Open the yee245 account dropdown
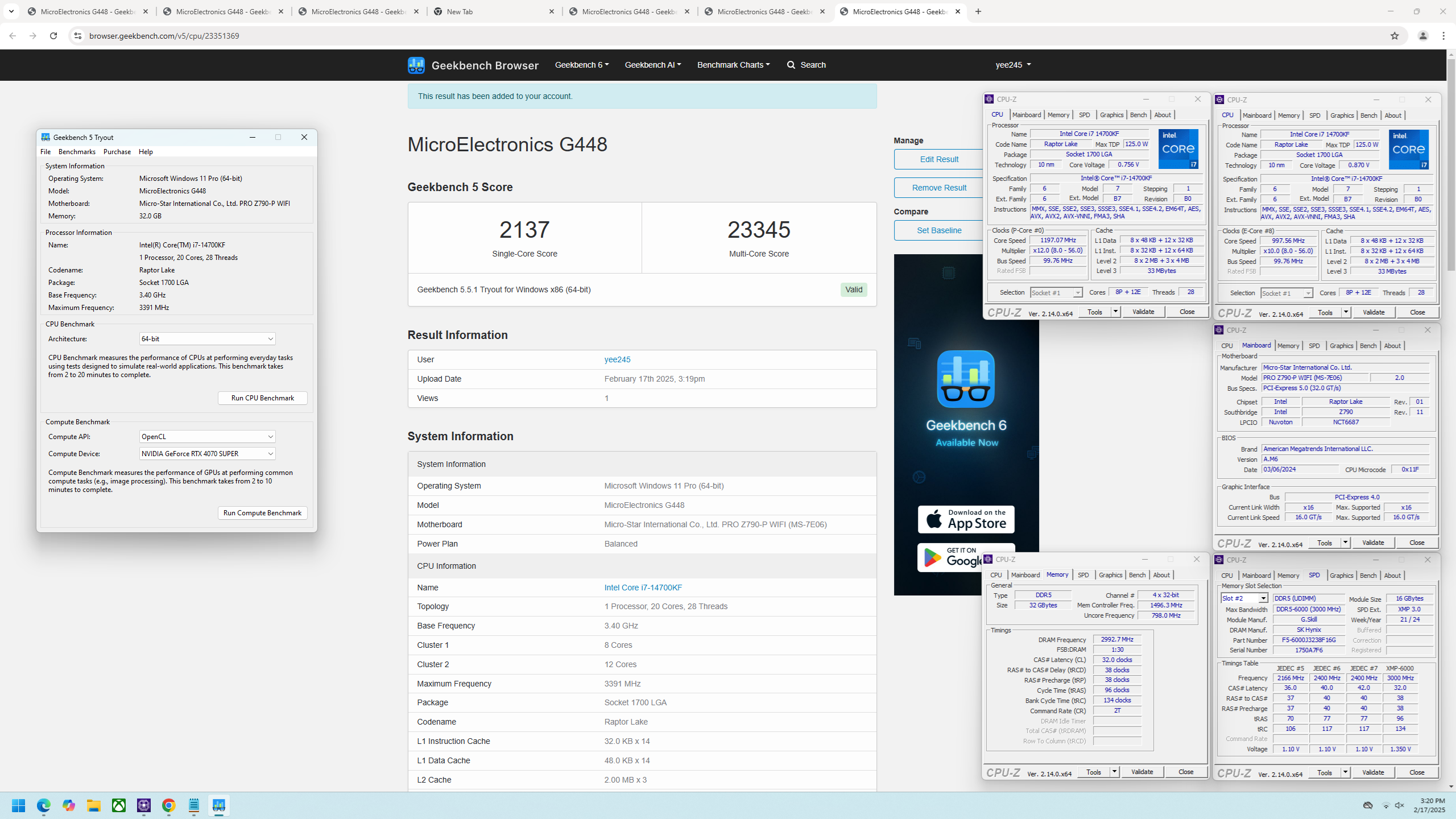The image size is (1456, 819). (1013, 65)
